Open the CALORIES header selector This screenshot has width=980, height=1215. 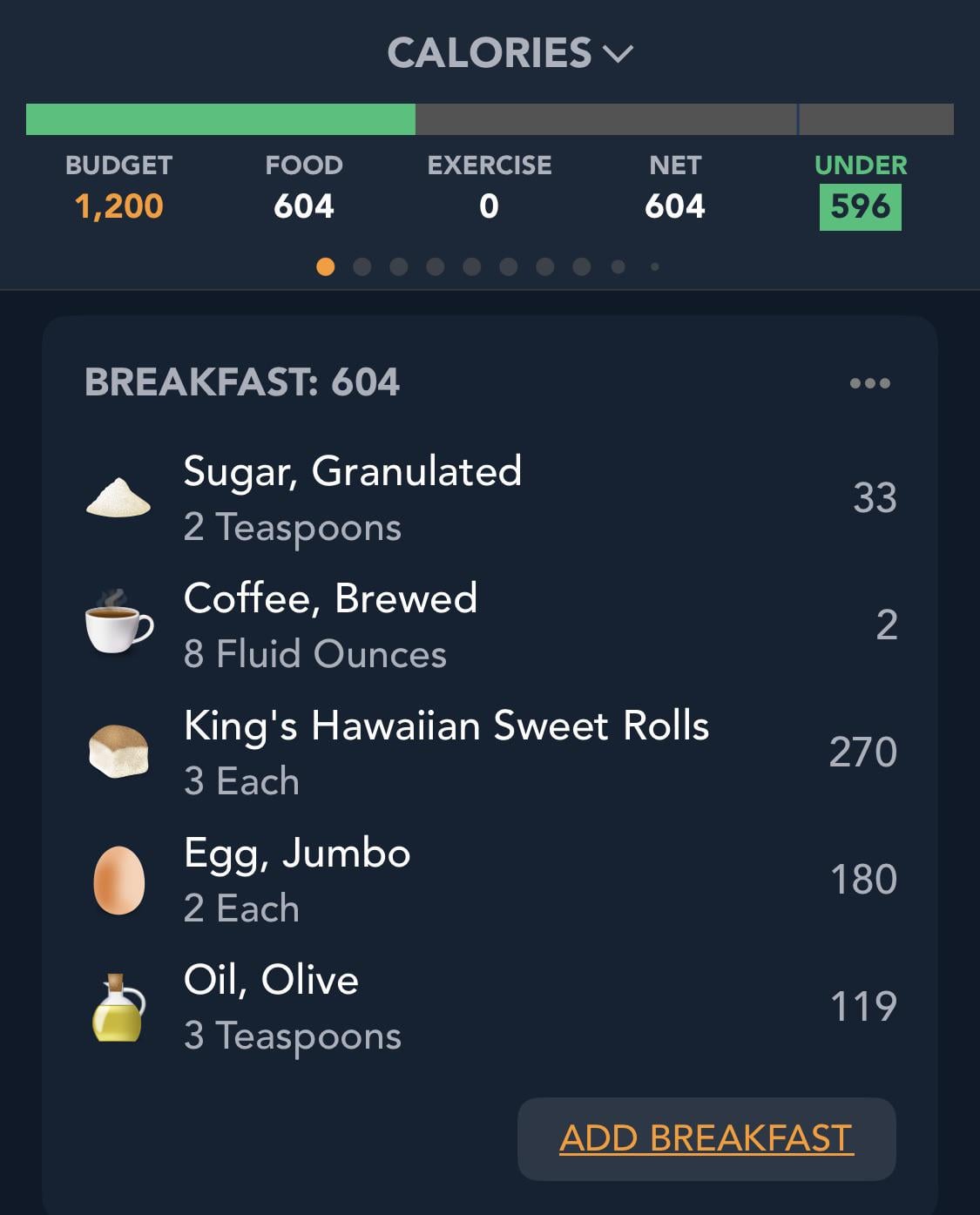point(510,53)
